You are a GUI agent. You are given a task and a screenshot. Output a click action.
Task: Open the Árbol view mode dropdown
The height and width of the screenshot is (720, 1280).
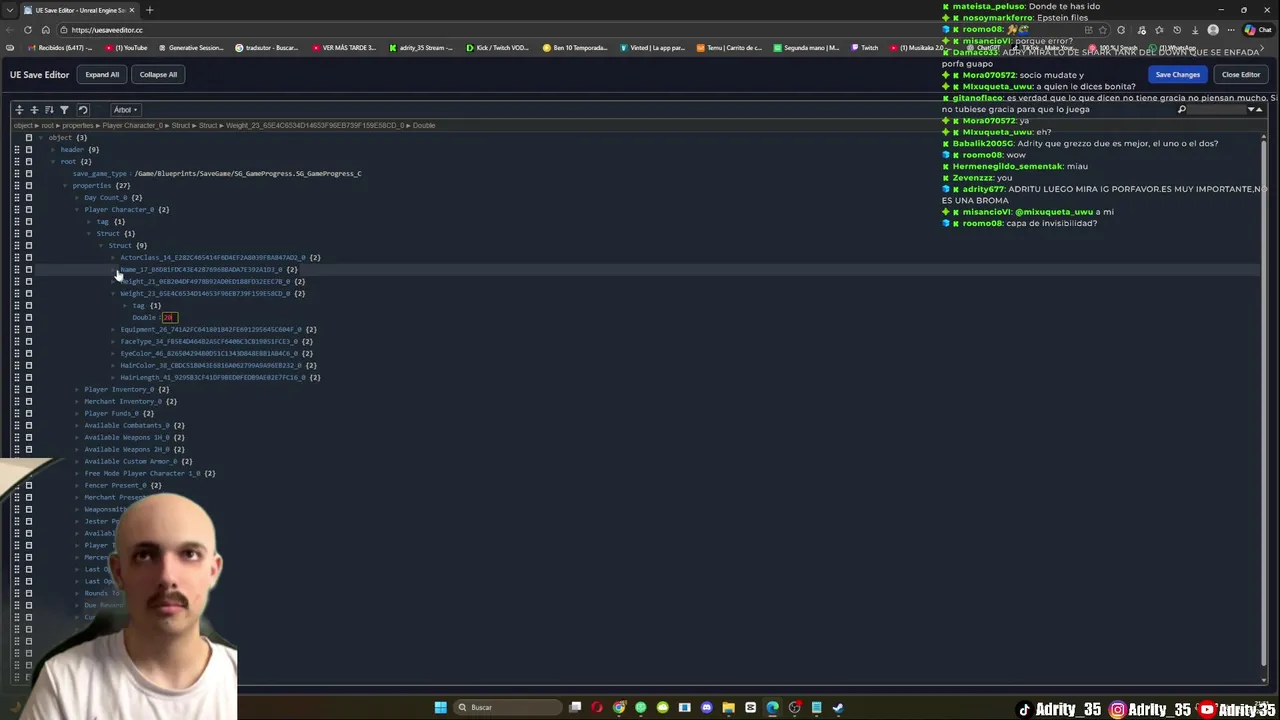125,110
